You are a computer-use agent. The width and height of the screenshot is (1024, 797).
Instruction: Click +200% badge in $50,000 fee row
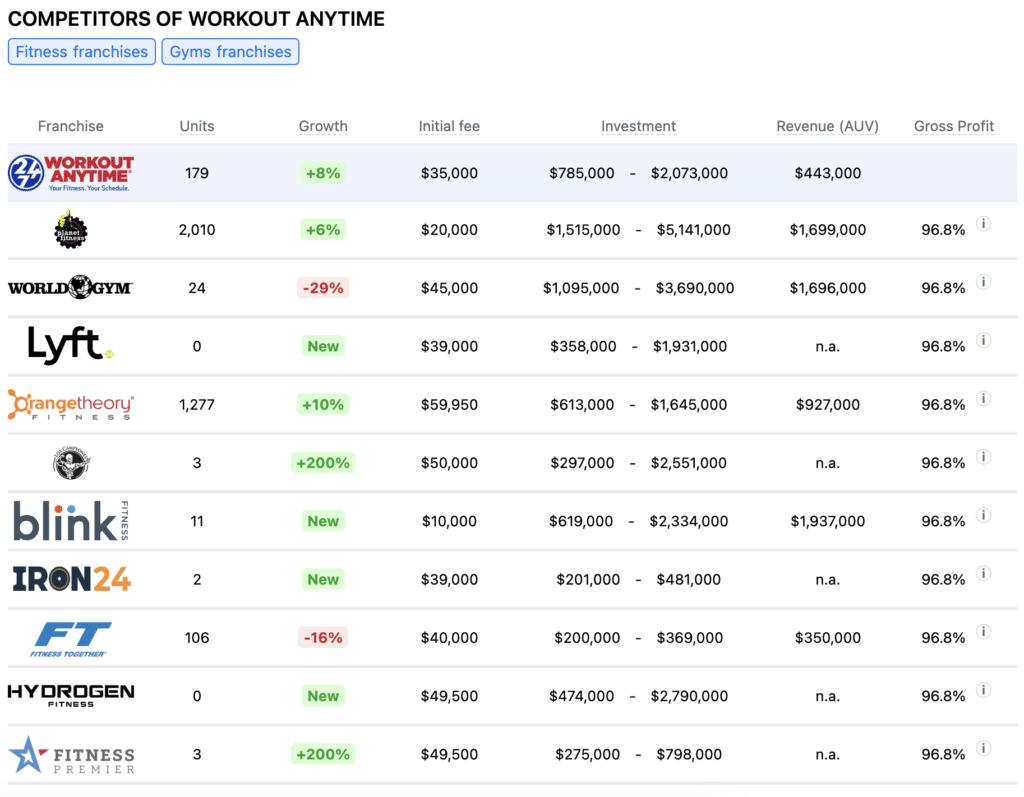pos(323,463)
